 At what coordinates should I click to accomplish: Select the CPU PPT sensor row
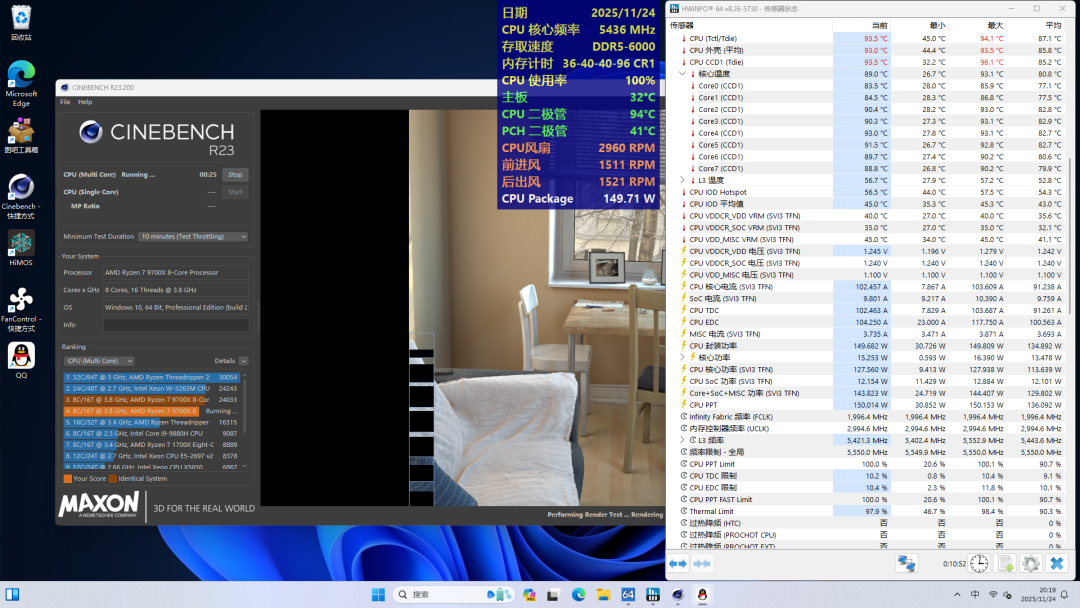click(866, 405)
